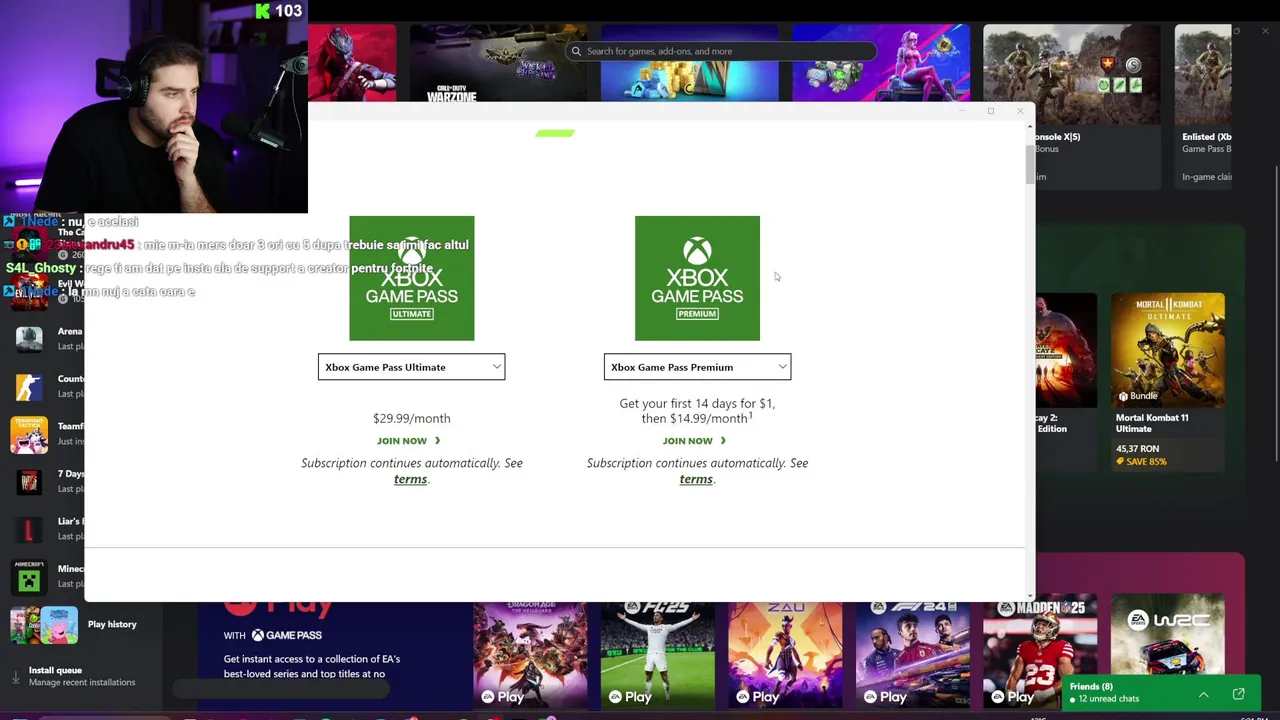Click the $29.99/month price text
Viewport: 1280px width, 720px height.
[x=411, y=418]
